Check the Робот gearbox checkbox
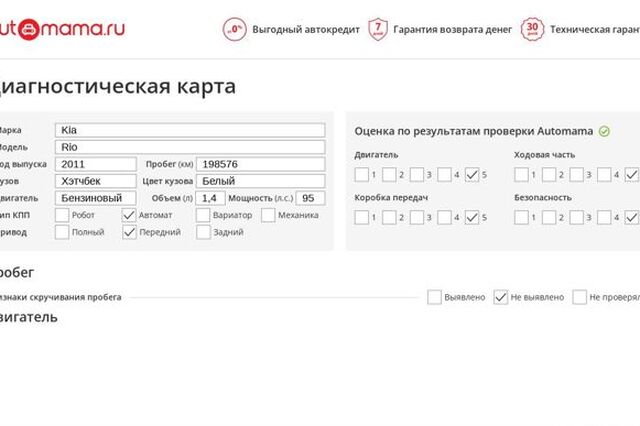640x426 pixels. 62,215
